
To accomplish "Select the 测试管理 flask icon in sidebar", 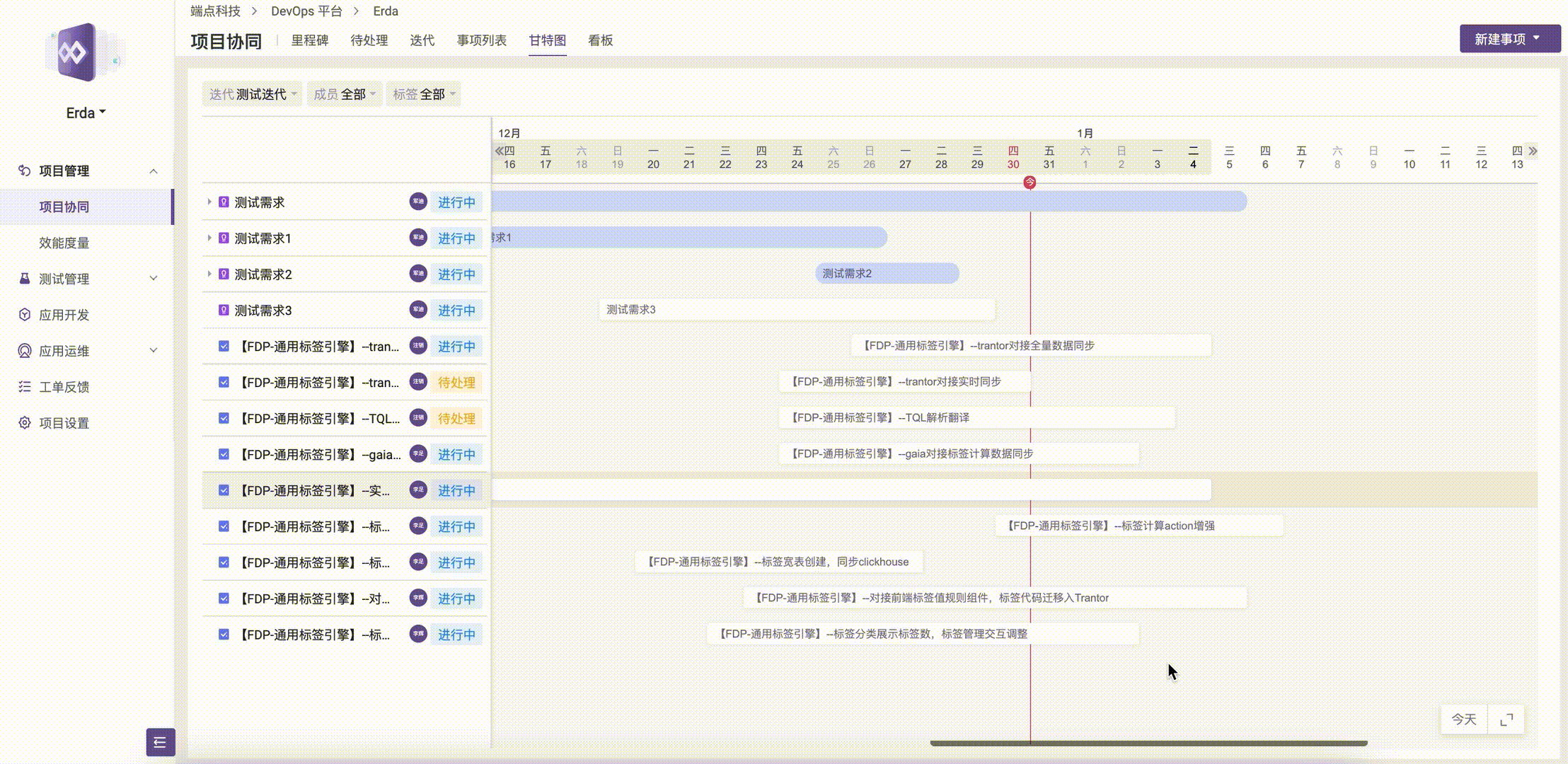I will click(x=23, y=279).
